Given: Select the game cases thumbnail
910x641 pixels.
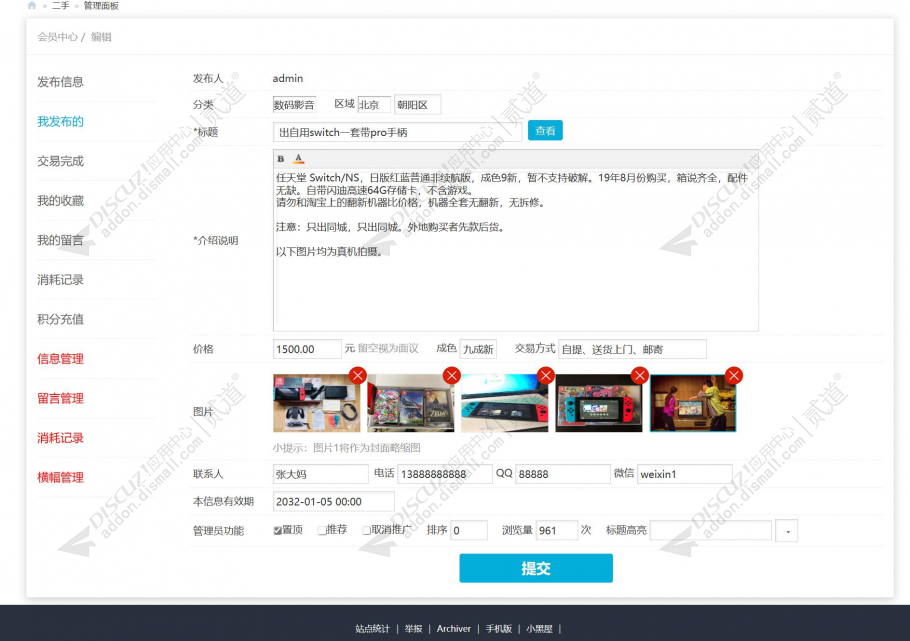Looking at the screenshot, I should coord(410,403).
